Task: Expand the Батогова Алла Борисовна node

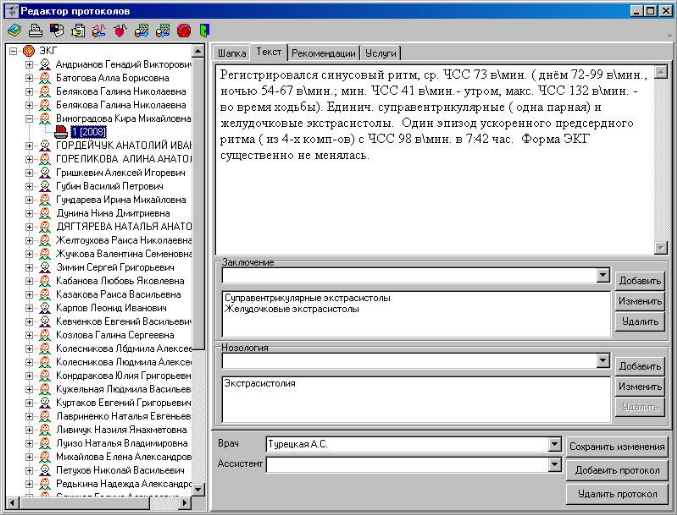Action: [29, 77]
